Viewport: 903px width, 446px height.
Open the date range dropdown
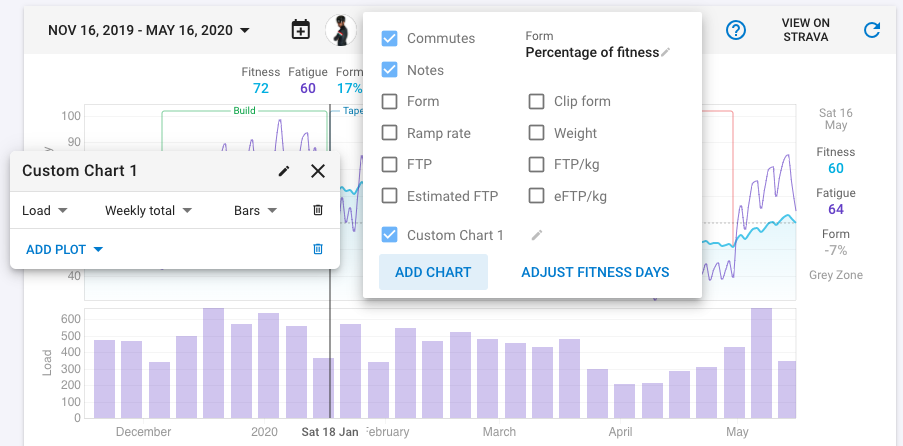(x=149, y=30)
